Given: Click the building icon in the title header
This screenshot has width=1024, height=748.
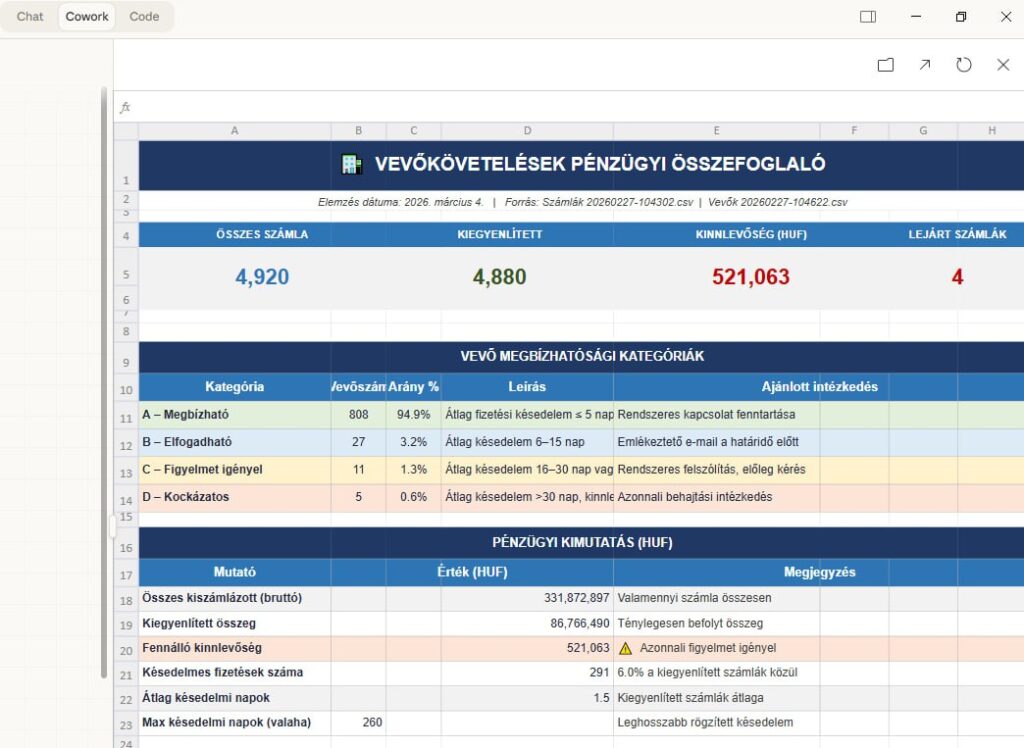Looking at the screenshot, I should tap(351, 165).
